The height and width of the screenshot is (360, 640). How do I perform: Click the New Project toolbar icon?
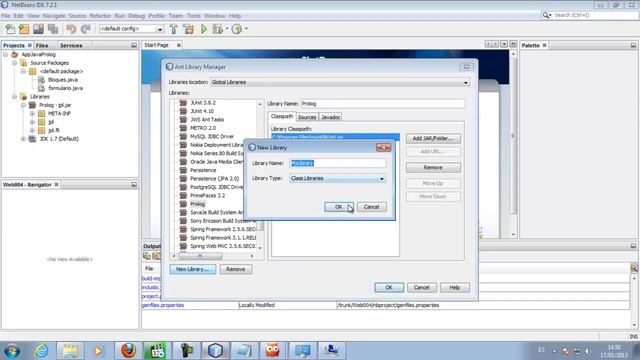point(24,29)
